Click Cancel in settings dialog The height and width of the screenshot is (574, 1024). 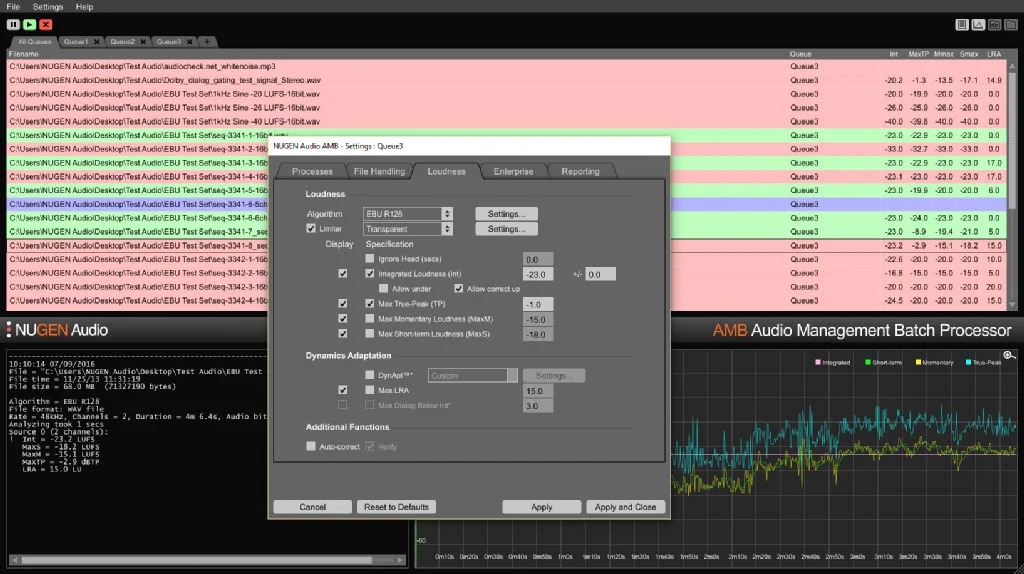(312, 507)
